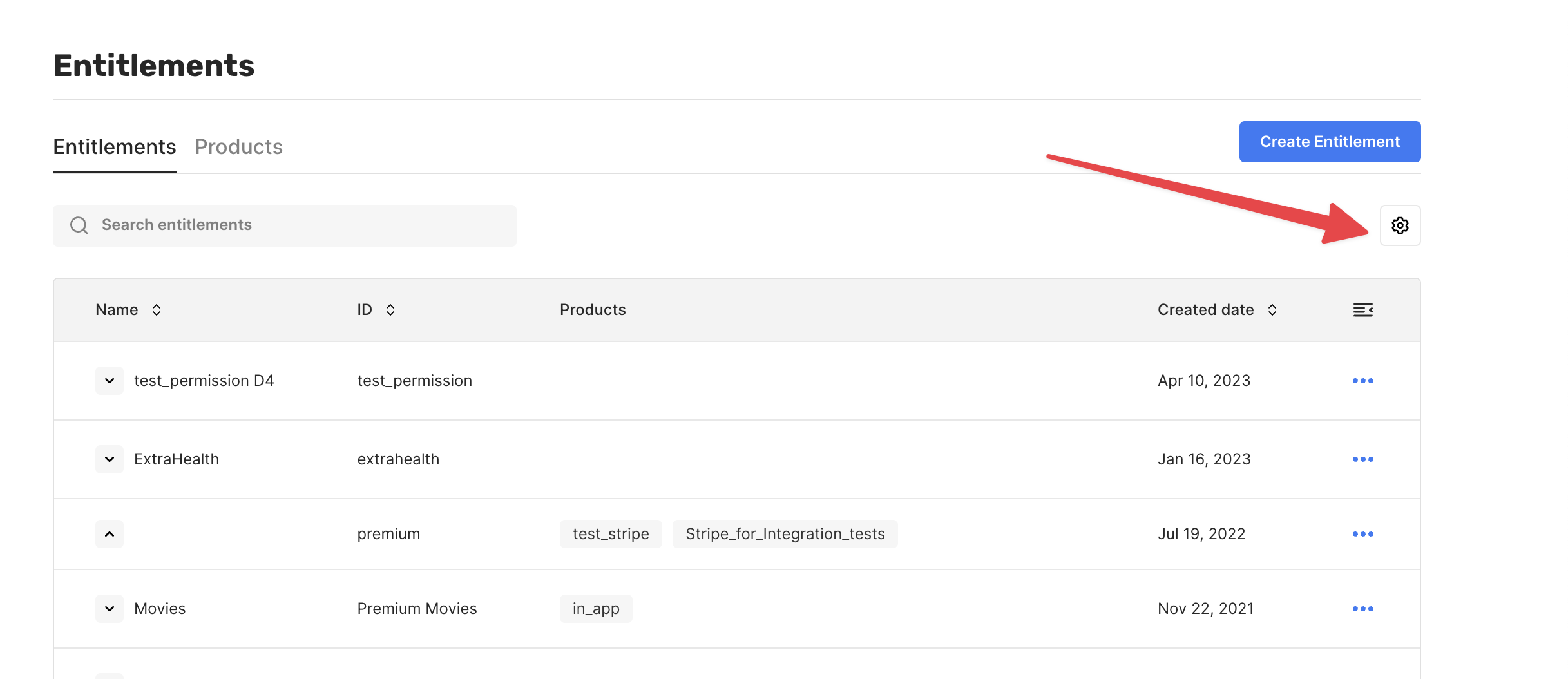The width and height of the screenshot is (1568, 679).
Task: Open entitlements settings gear icon
Action: [1400, 225]
